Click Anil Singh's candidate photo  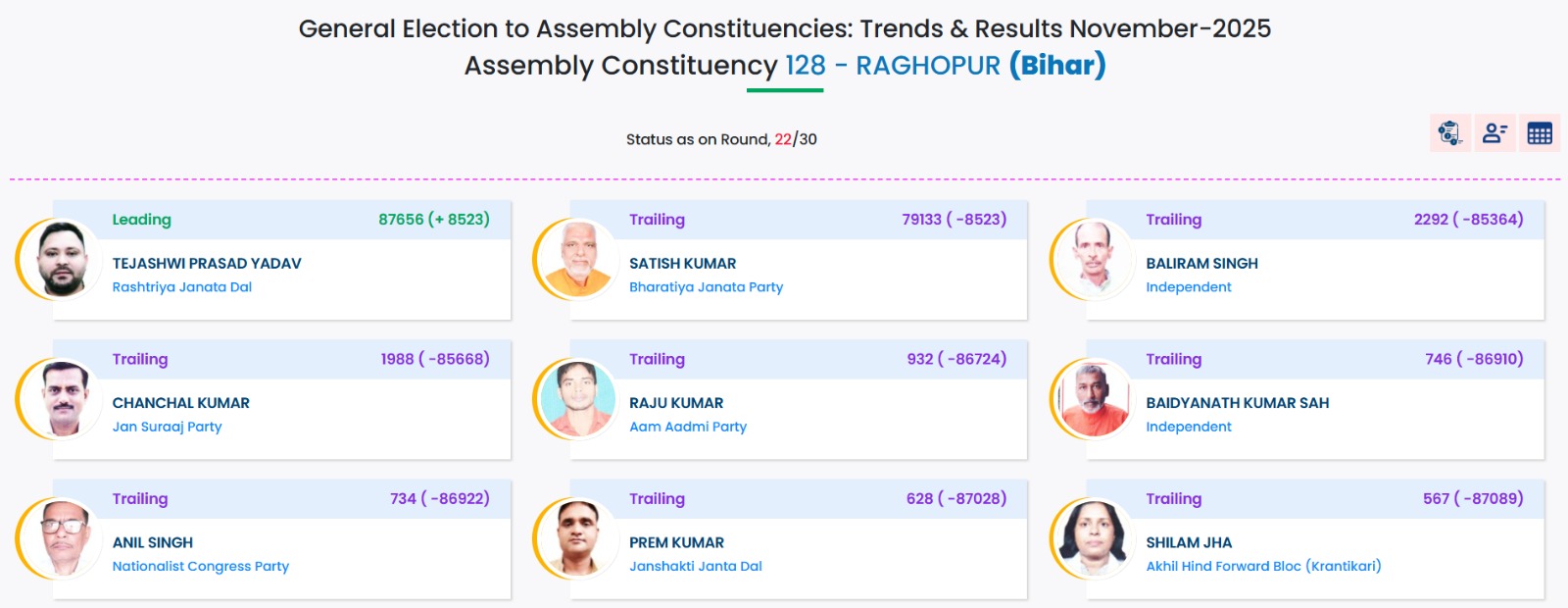[x=61, y=538]
